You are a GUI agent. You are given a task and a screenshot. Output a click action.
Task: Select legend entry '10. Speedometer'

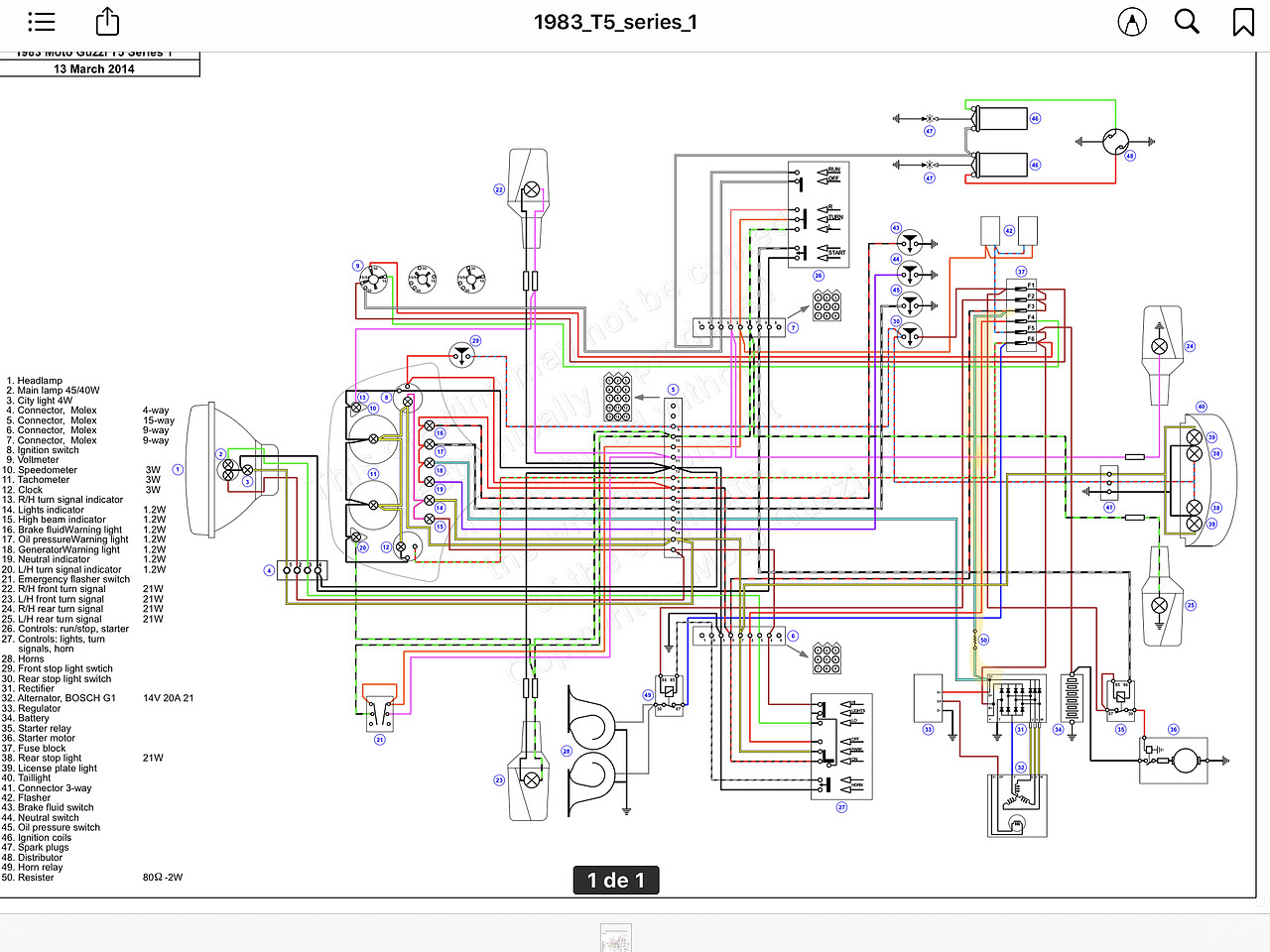(39, 470)
